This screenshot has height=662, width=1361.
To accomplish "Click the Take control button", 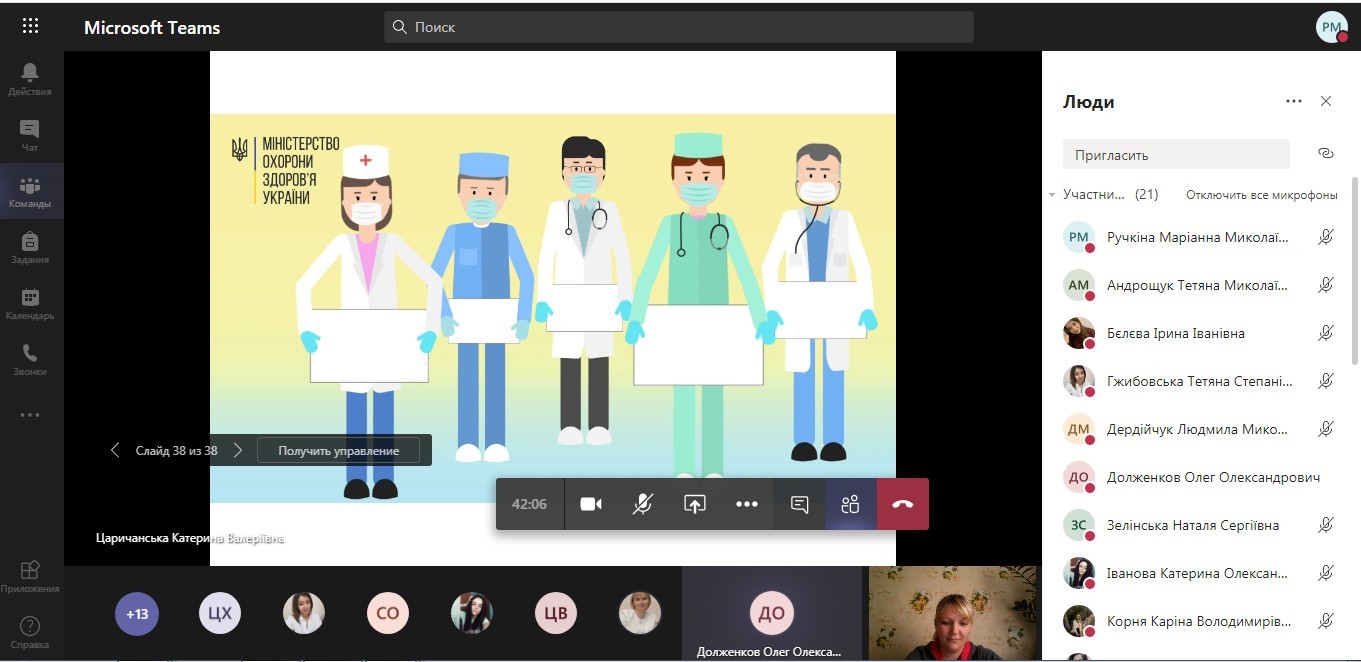I will (338, 451).
